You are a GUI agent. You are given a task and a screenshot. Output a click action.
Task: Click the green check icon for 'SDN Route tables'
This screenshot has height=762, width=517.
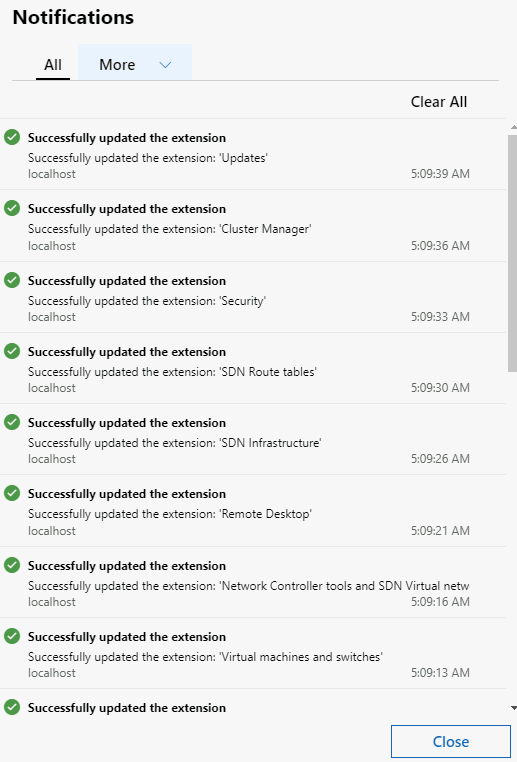click(12, 351)
